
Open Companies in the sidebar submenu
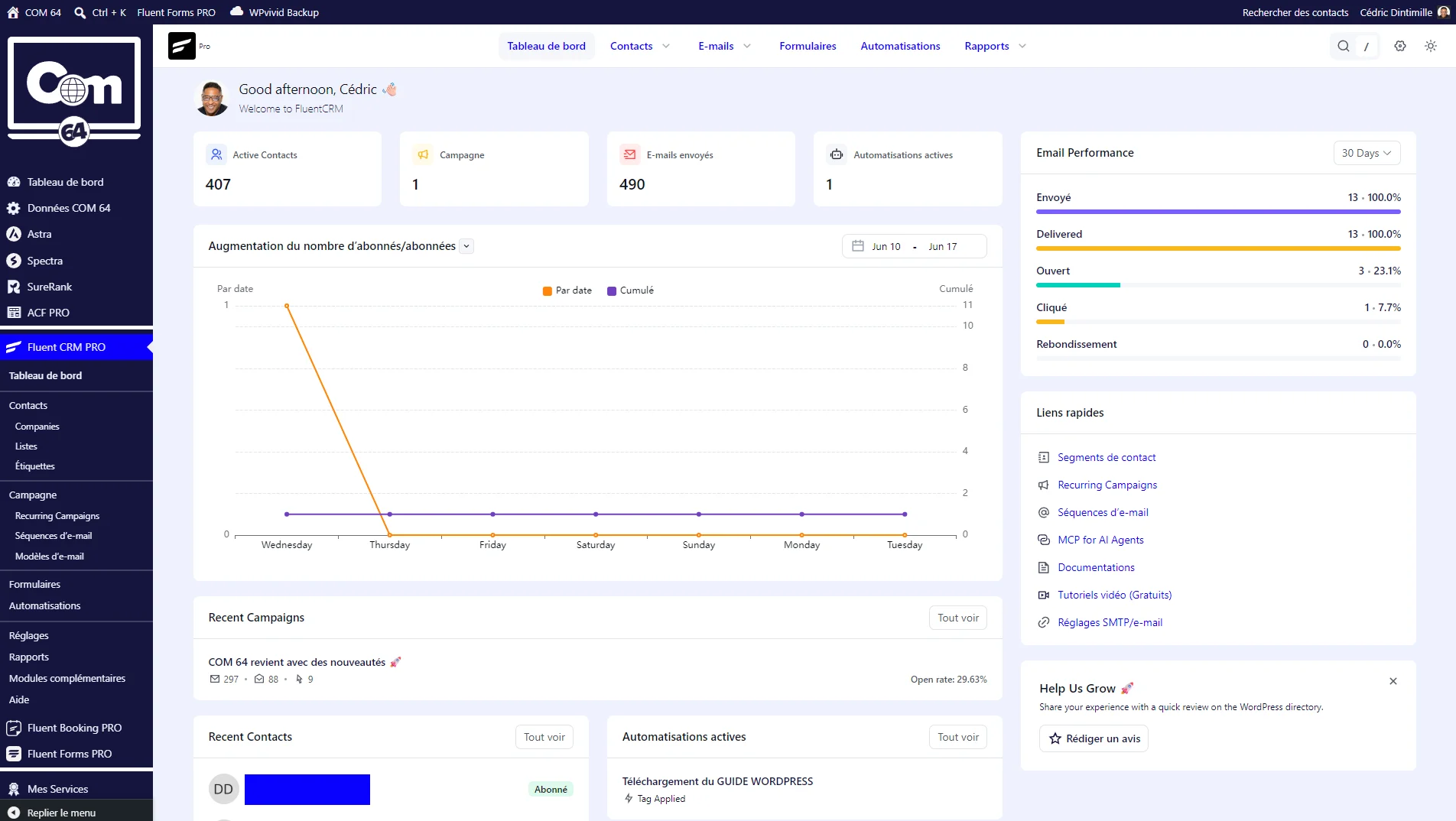click(x=37, y=427)
